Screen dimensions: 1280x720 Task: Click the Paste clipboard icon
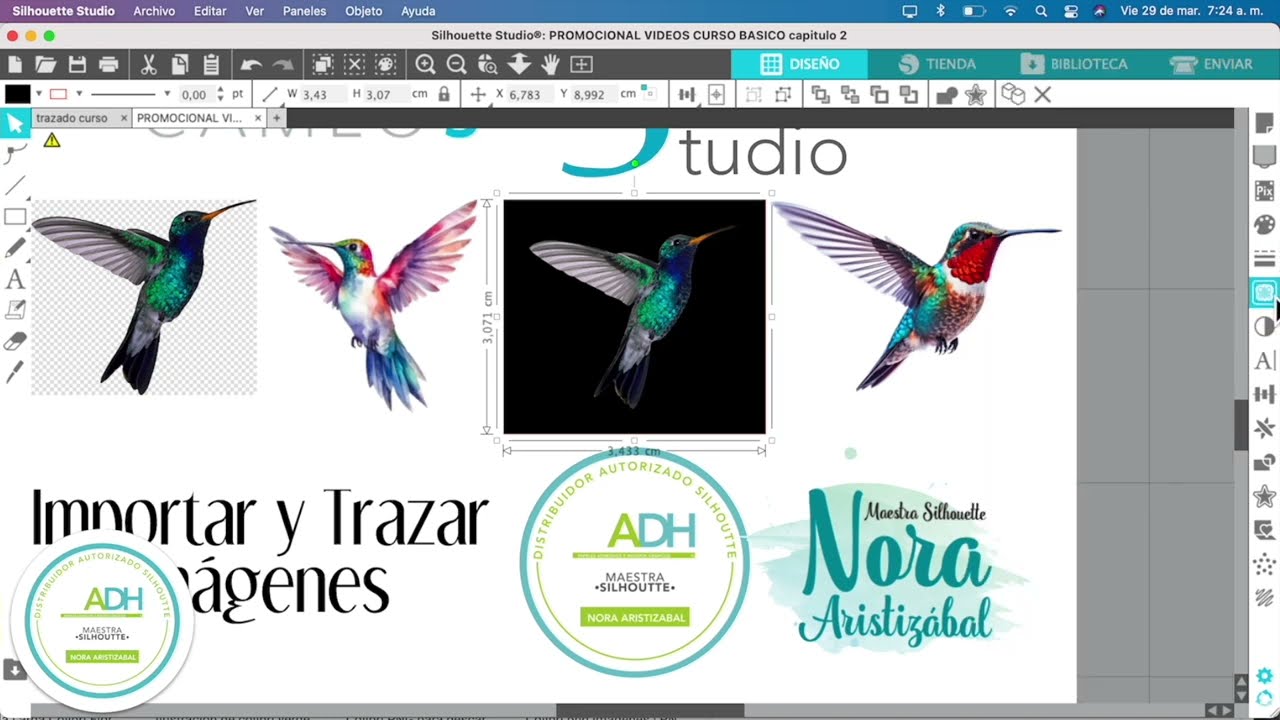pyautogui.click(x=211, y=64)
